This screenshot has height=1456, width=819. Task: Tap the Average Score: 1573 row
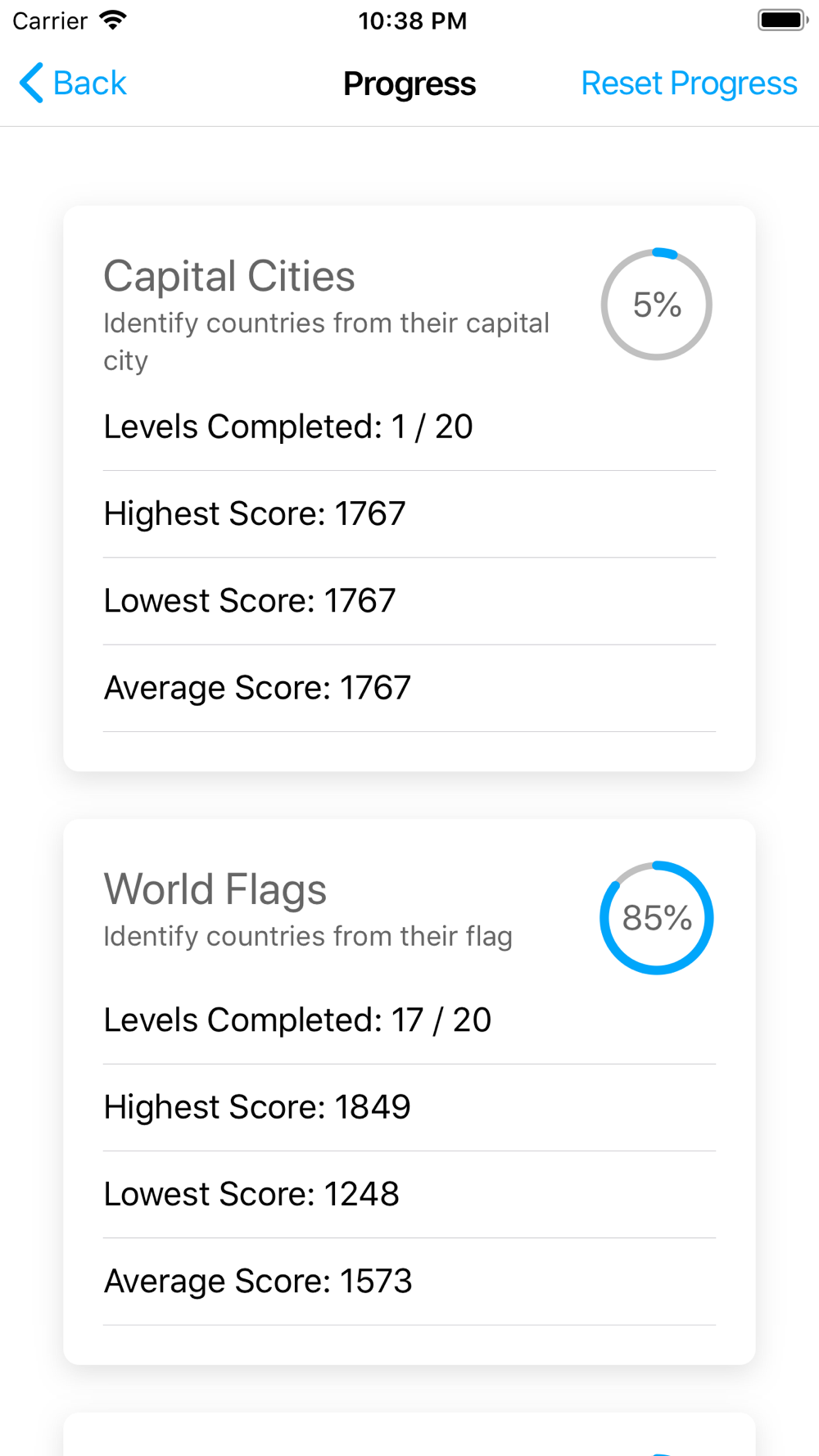click(x=409, y=1282)
